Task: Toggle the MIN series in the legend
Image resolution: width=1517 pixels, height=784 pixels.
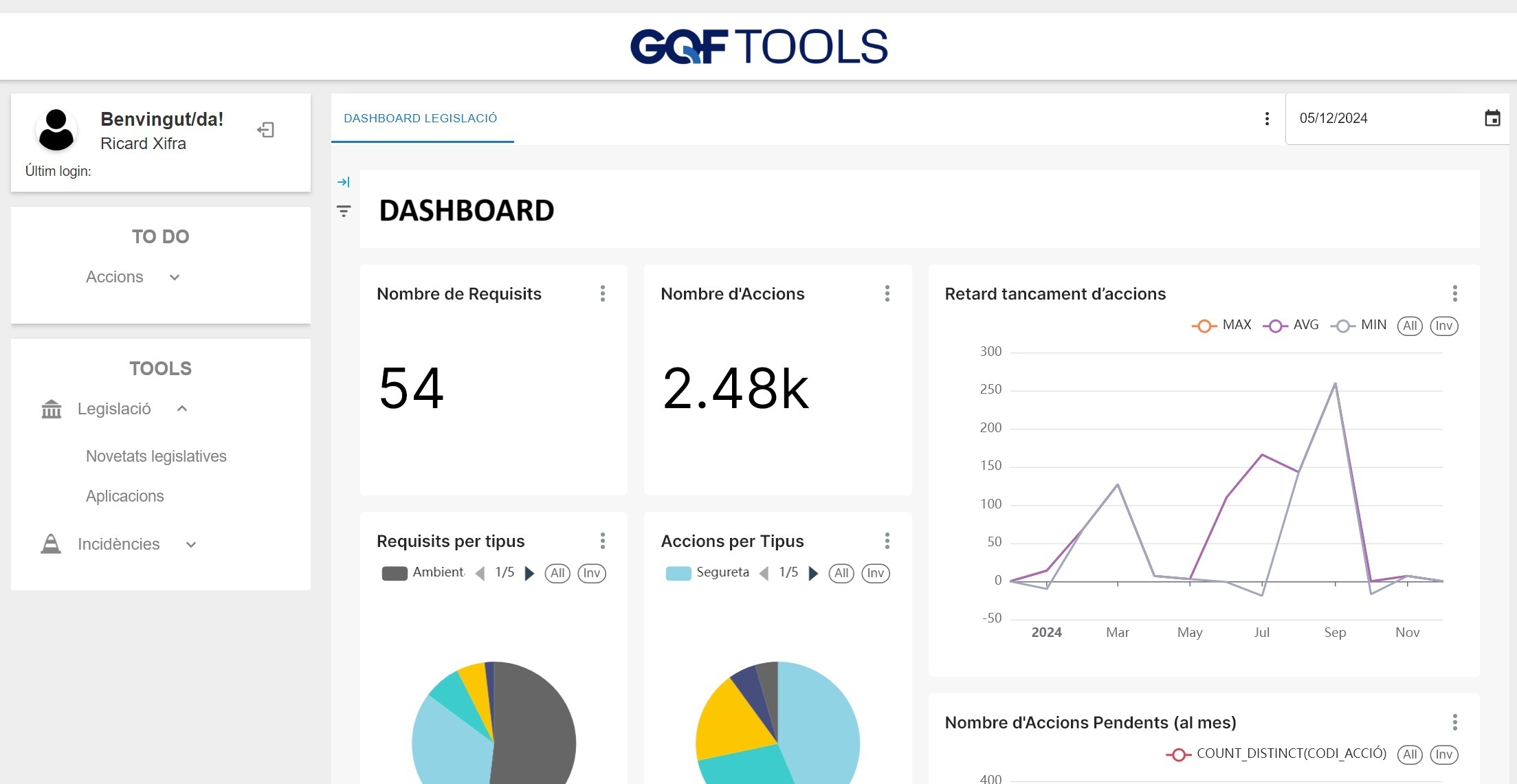Action: pyautogui.click(x=1358, y=325)
